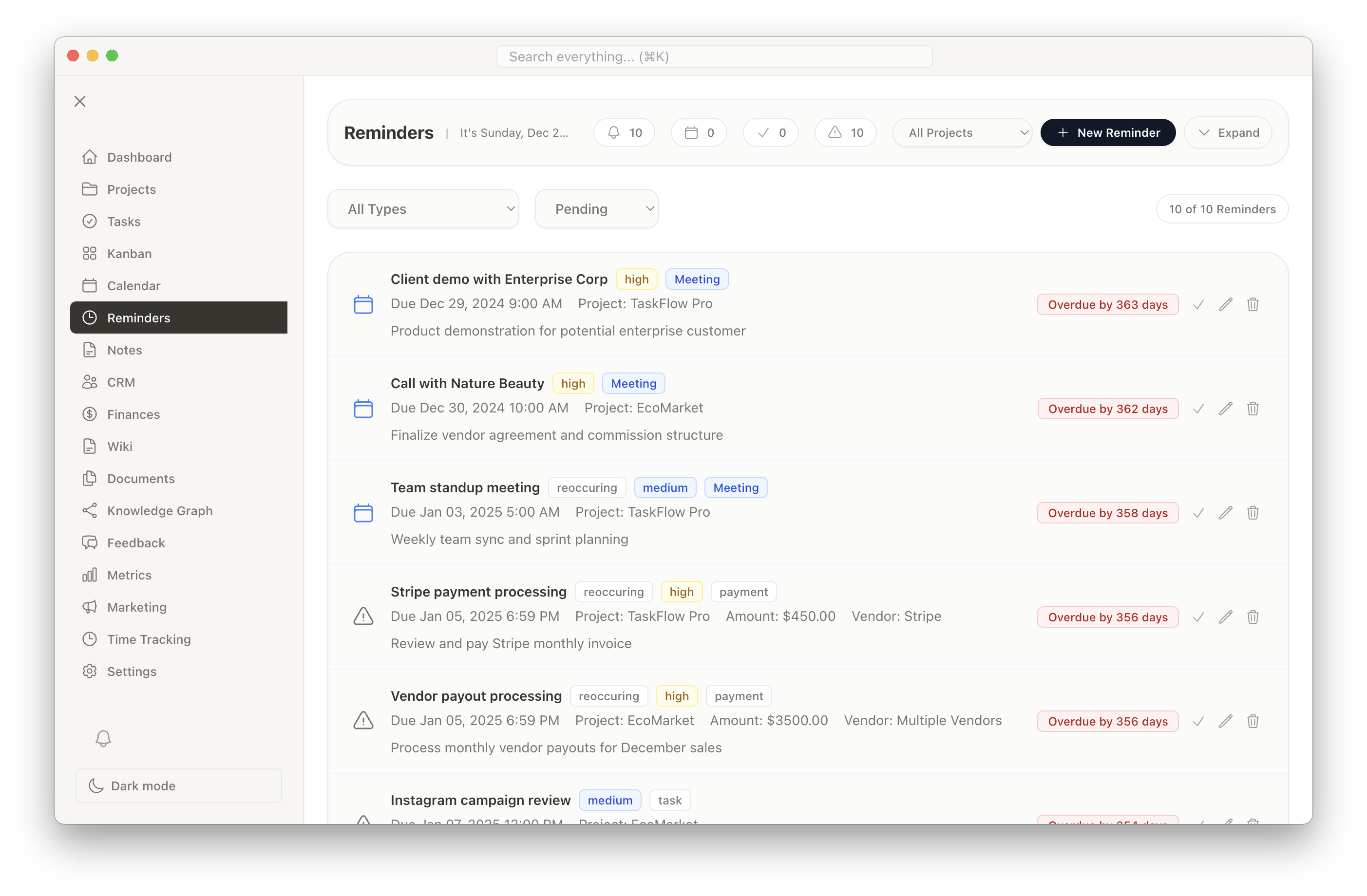
Task: Edit the Stripe payment processing reminder
Action: 1225,617
